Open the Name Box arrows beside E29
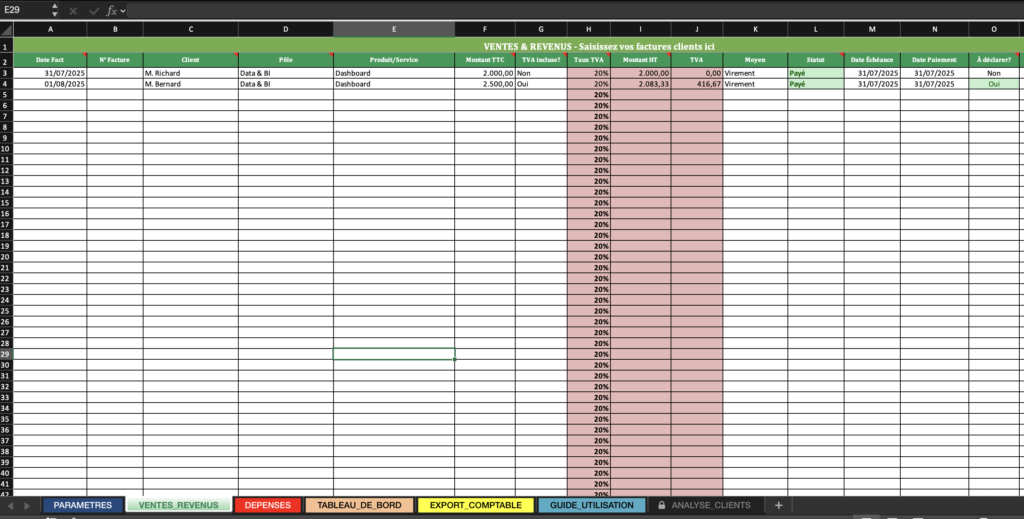This screenshot has width=1024, height=519. pos(54,10)
